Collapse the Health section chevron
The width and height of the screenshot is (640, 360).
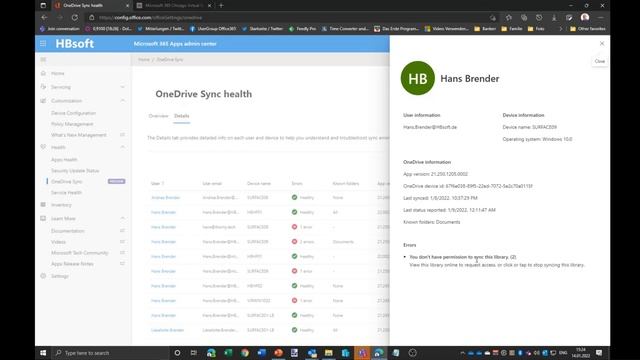[x=122, y=147]
